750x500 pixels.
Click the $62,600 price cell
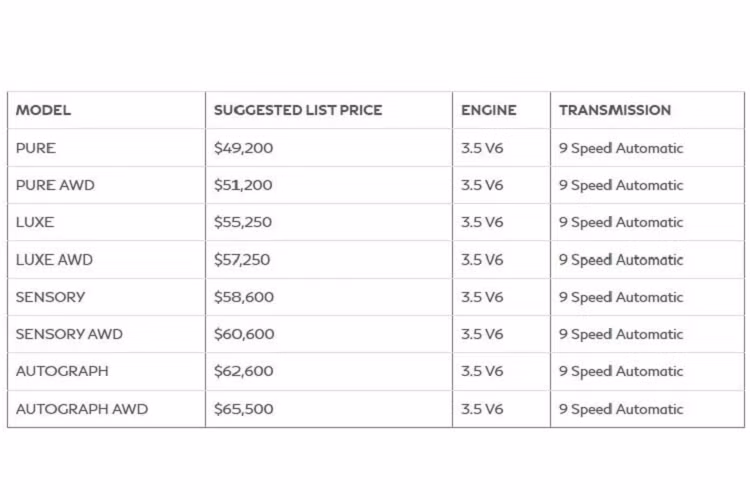(244, 371)
